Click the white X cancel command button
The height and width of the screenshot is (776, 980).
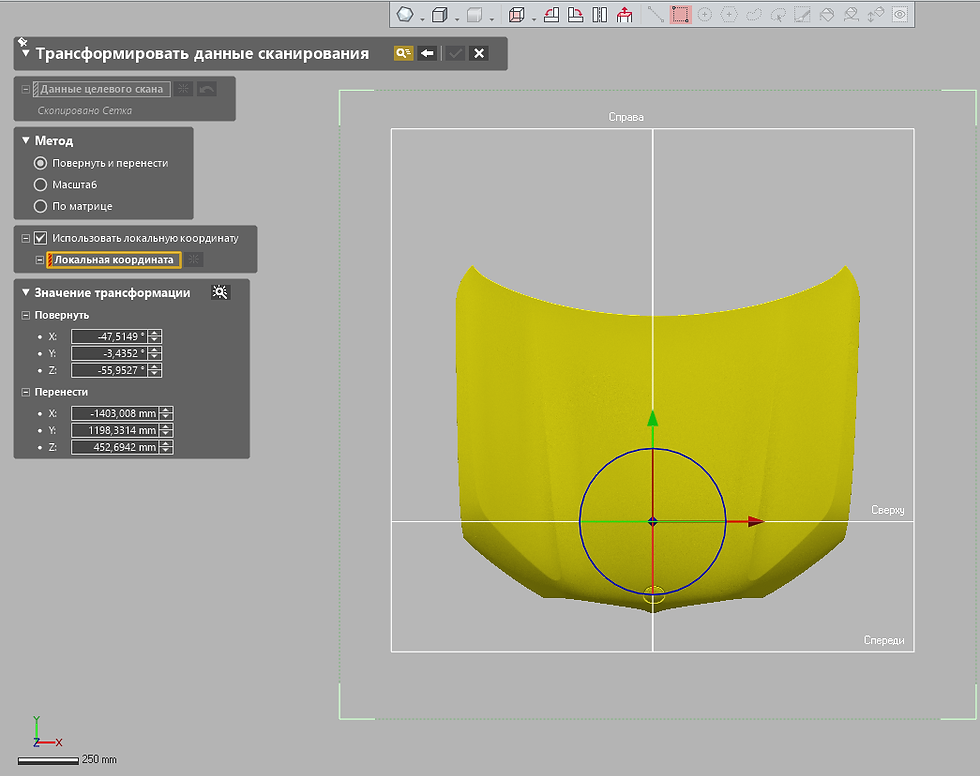point(479,54)
